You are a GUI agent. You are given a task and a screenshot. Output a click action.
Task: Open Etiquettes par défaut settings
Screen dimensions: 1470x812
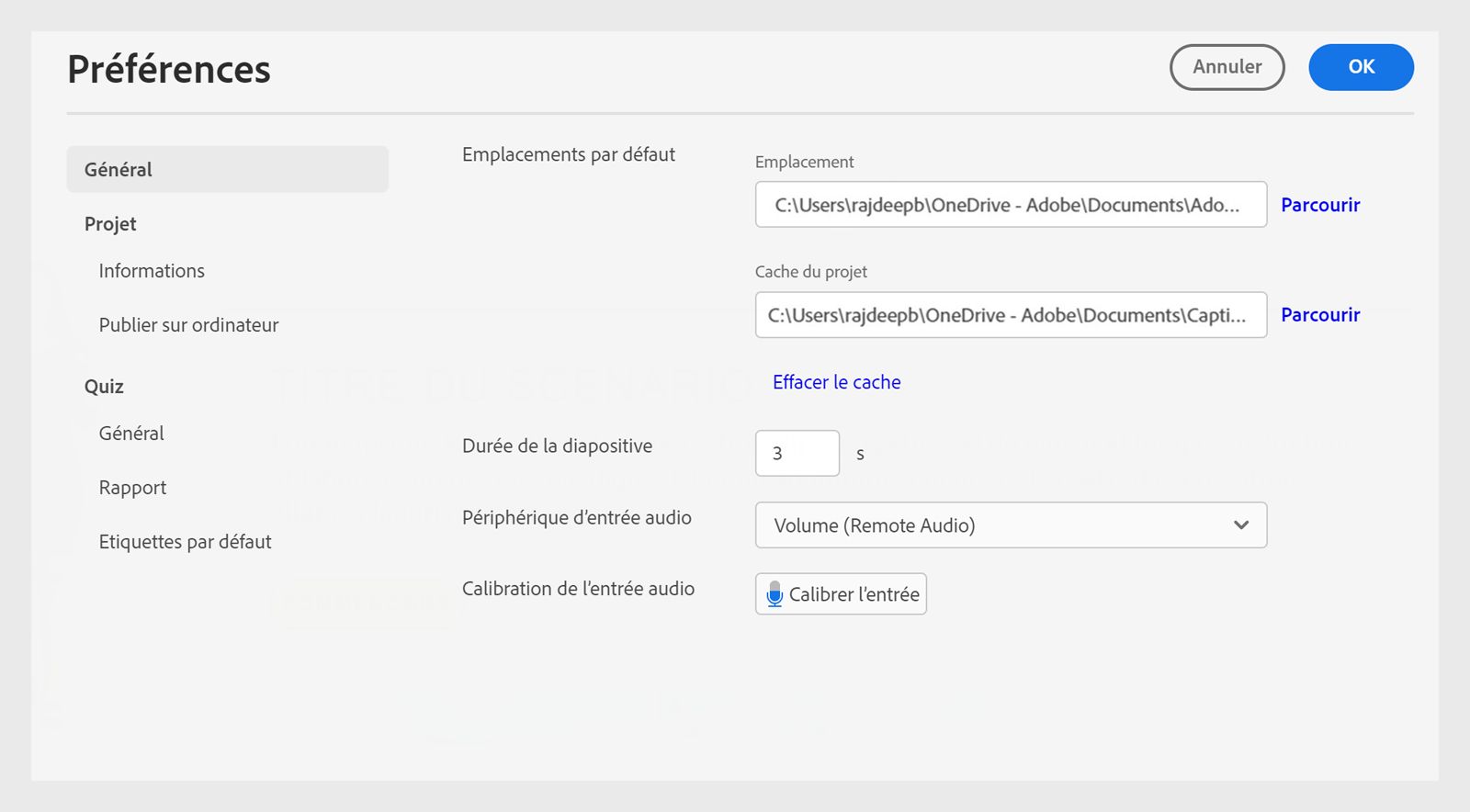pos(185,542)
